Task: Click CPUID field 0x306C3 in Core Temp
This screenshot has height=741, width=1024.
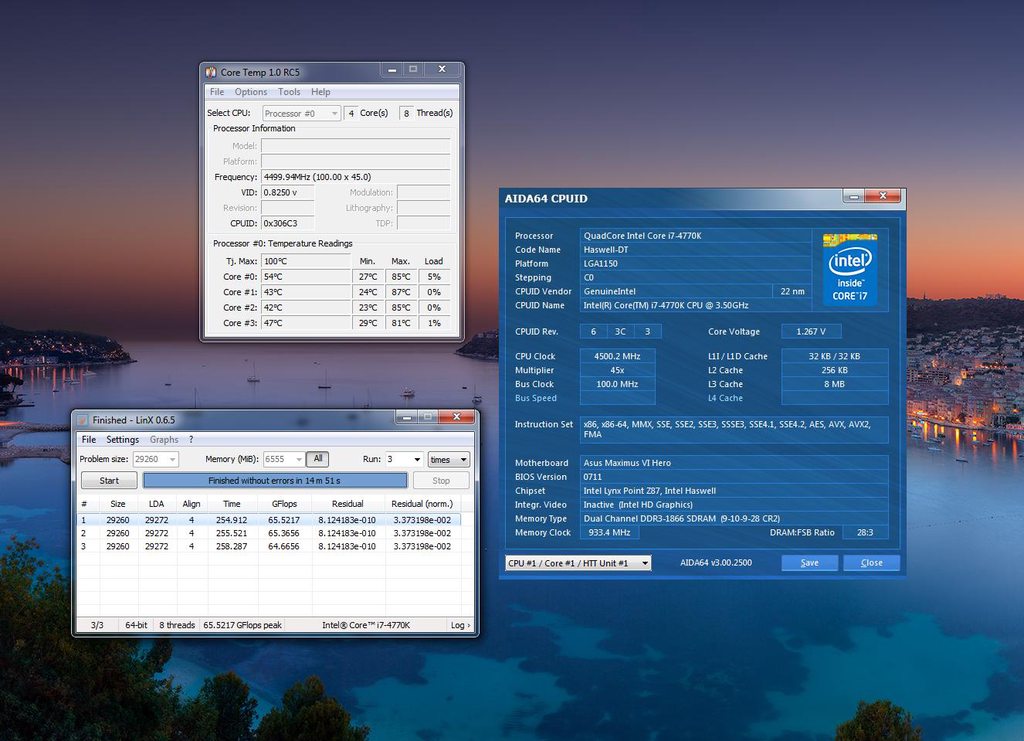Action: pos(287,223)
